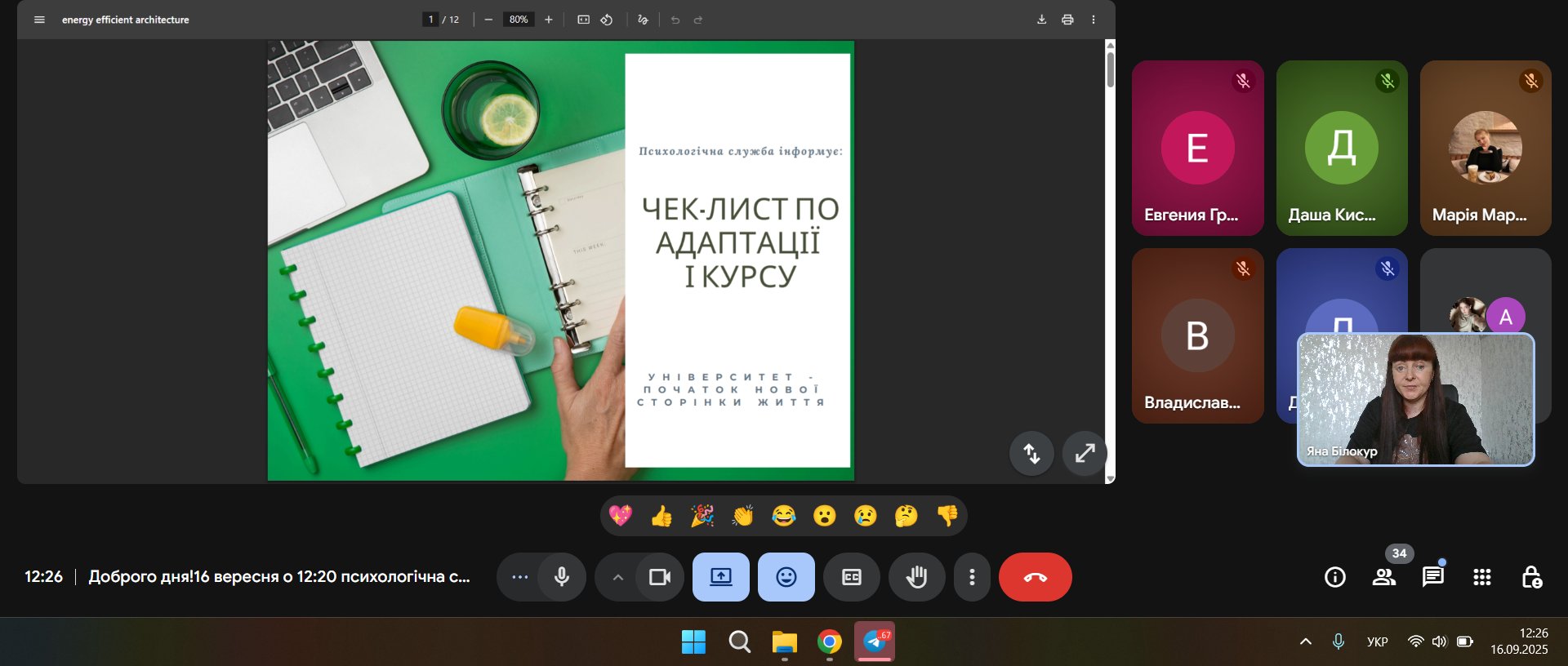Show the participants list

pyautogui.click(x=1383, y=577)
